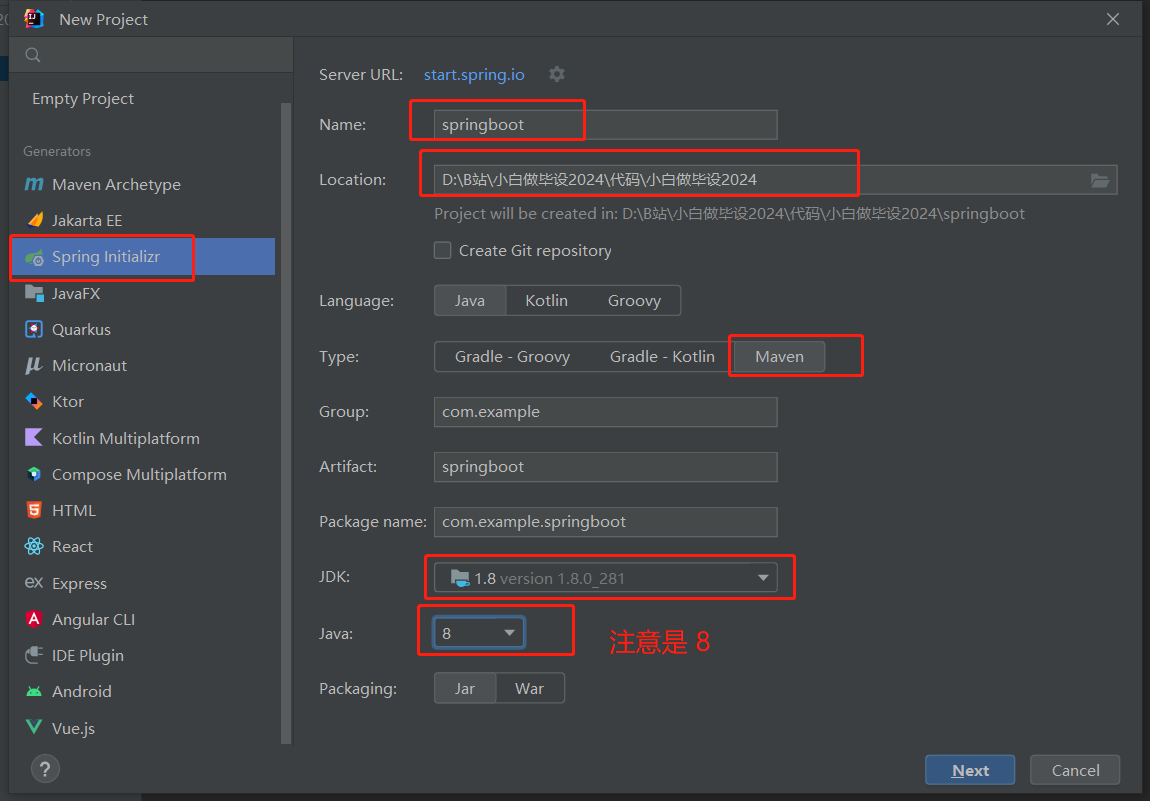Click the Artifact field
Image resolution: width=1150 pixels, height=801 pixels.
coord(605,467)
